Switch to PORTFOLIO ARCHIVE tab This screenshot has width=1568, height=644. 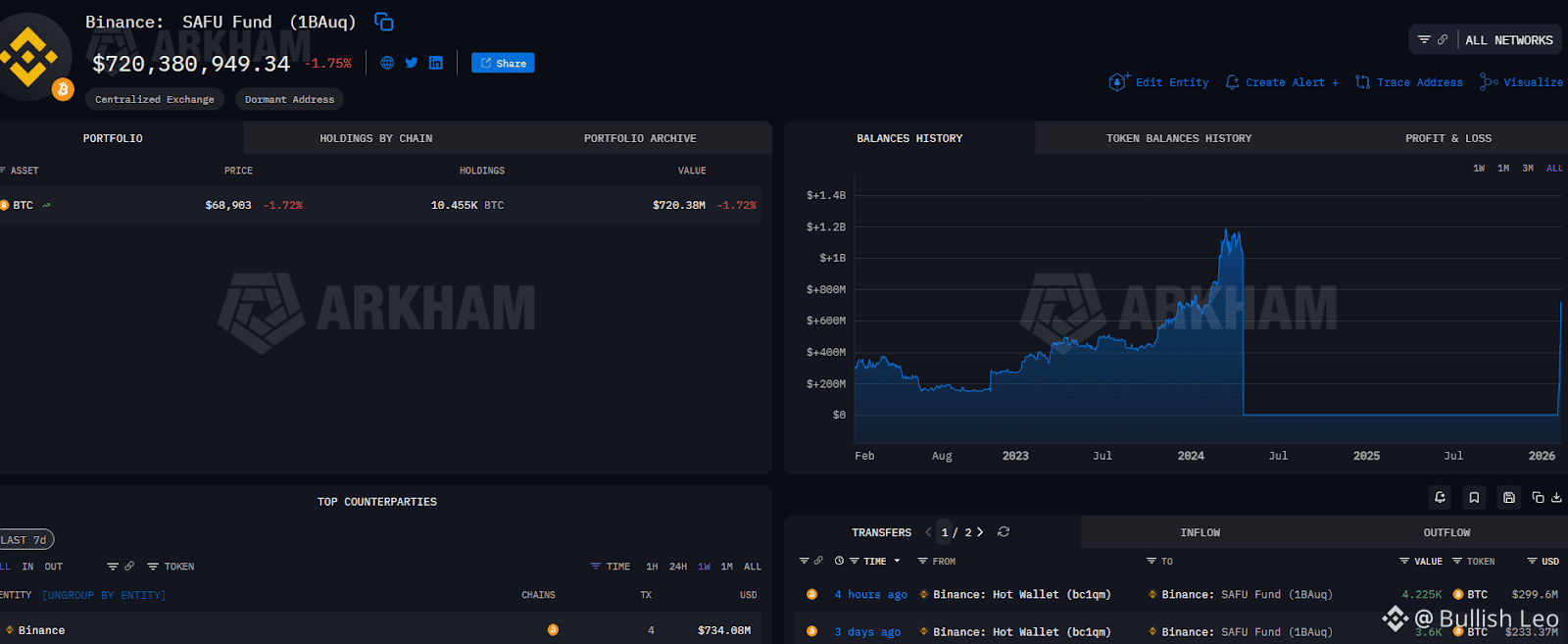(640, 138)
